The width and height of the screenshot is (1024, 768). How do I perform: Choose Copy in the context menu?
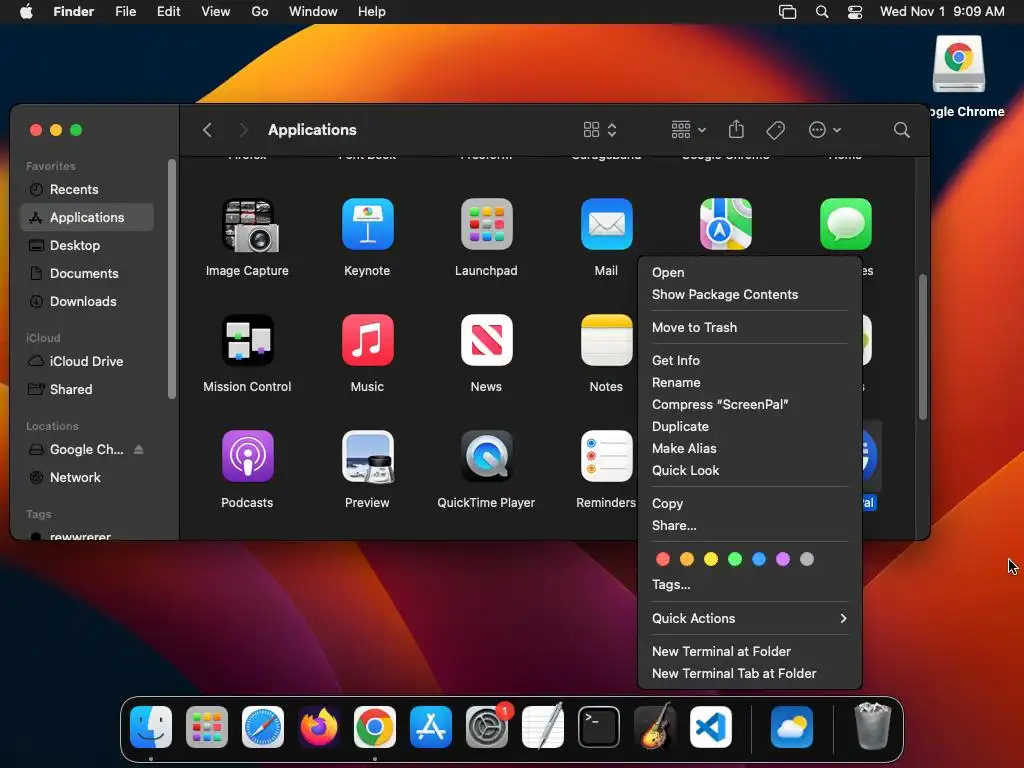tap(750, 504)
